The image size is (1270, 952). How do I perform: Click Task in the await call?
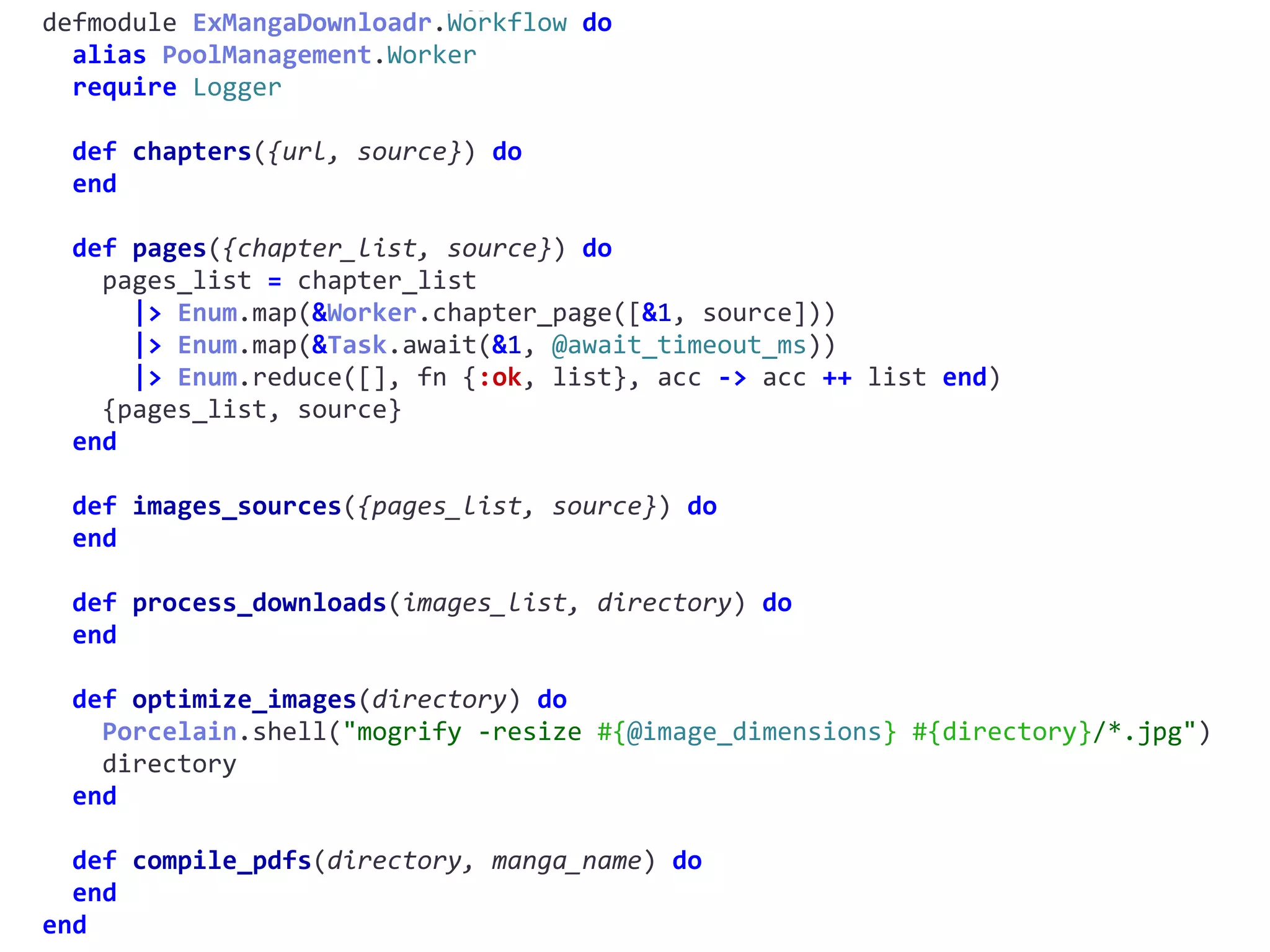[357, 345]
